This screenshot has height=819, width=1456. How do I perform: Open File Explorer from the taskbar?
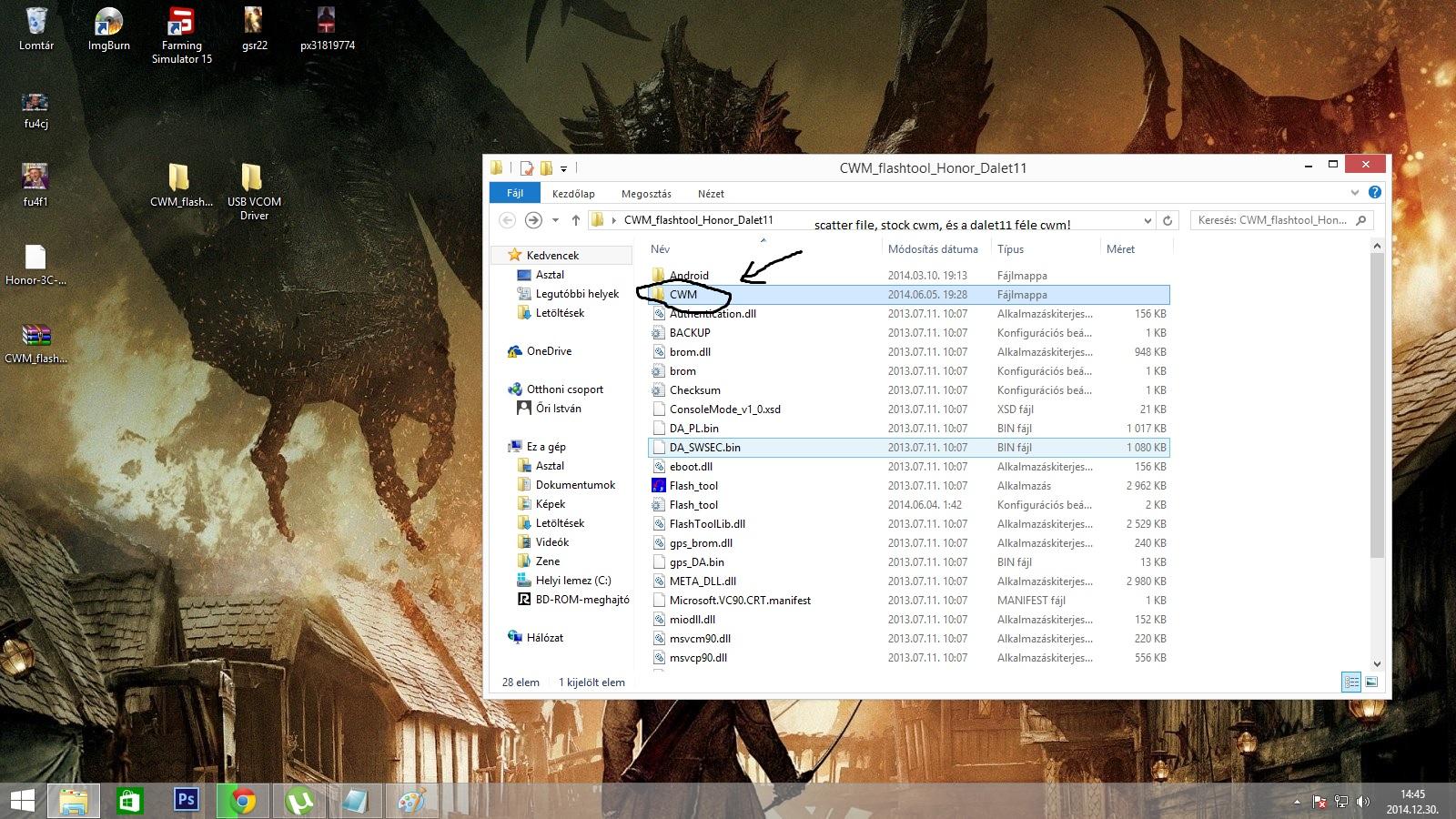click(x=73, y=801)
